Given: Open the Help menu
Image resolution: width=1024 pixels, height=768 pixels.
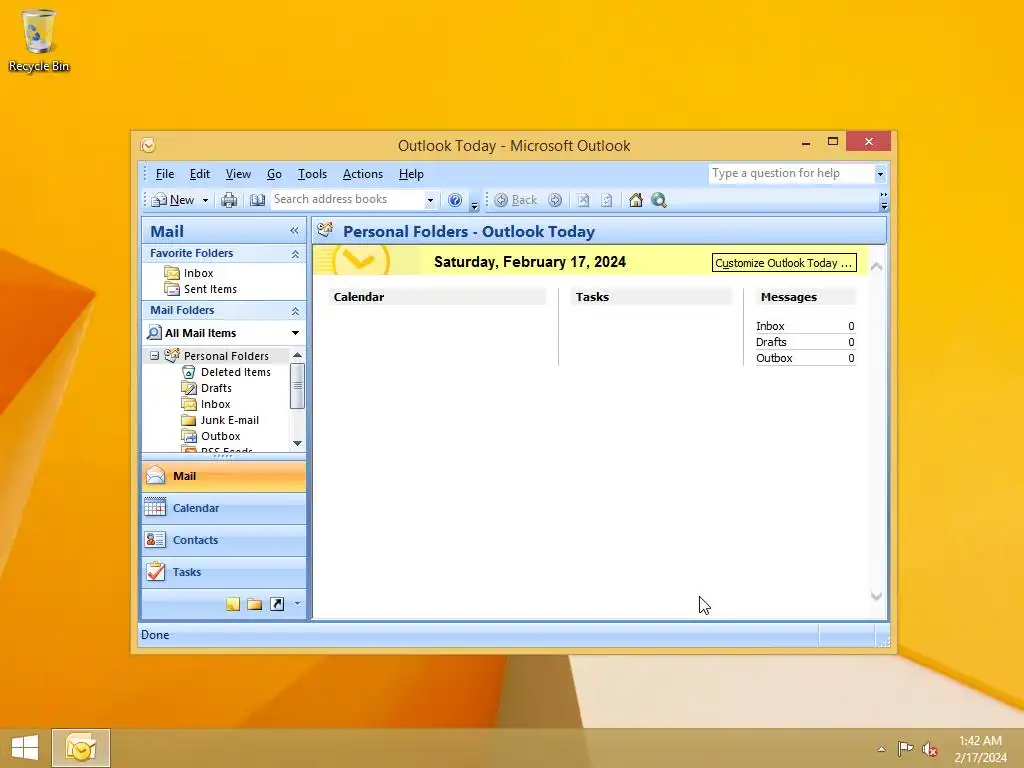Looking at the screenshot, I should pos(411,174).
